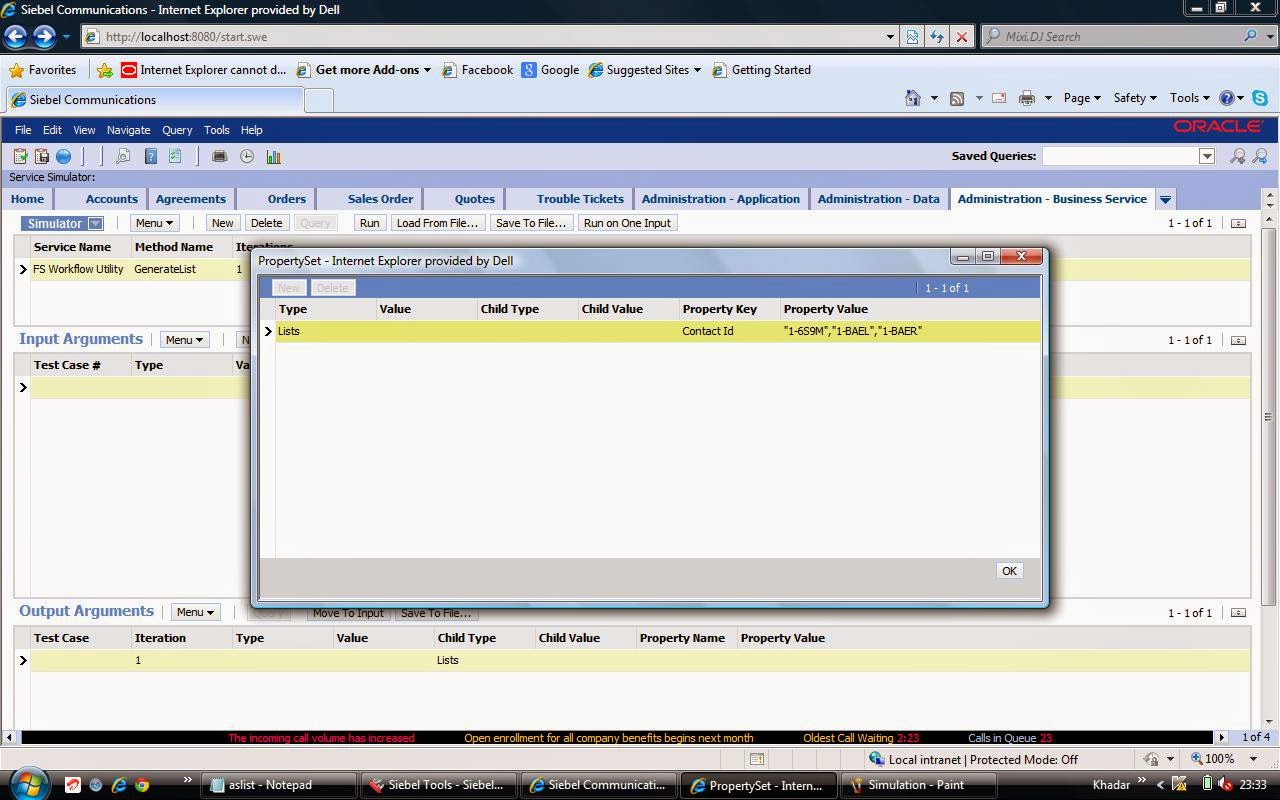Open the Input Arguments Menu dropdown
Screen dimensions: 1280x800
click(184, 340)
